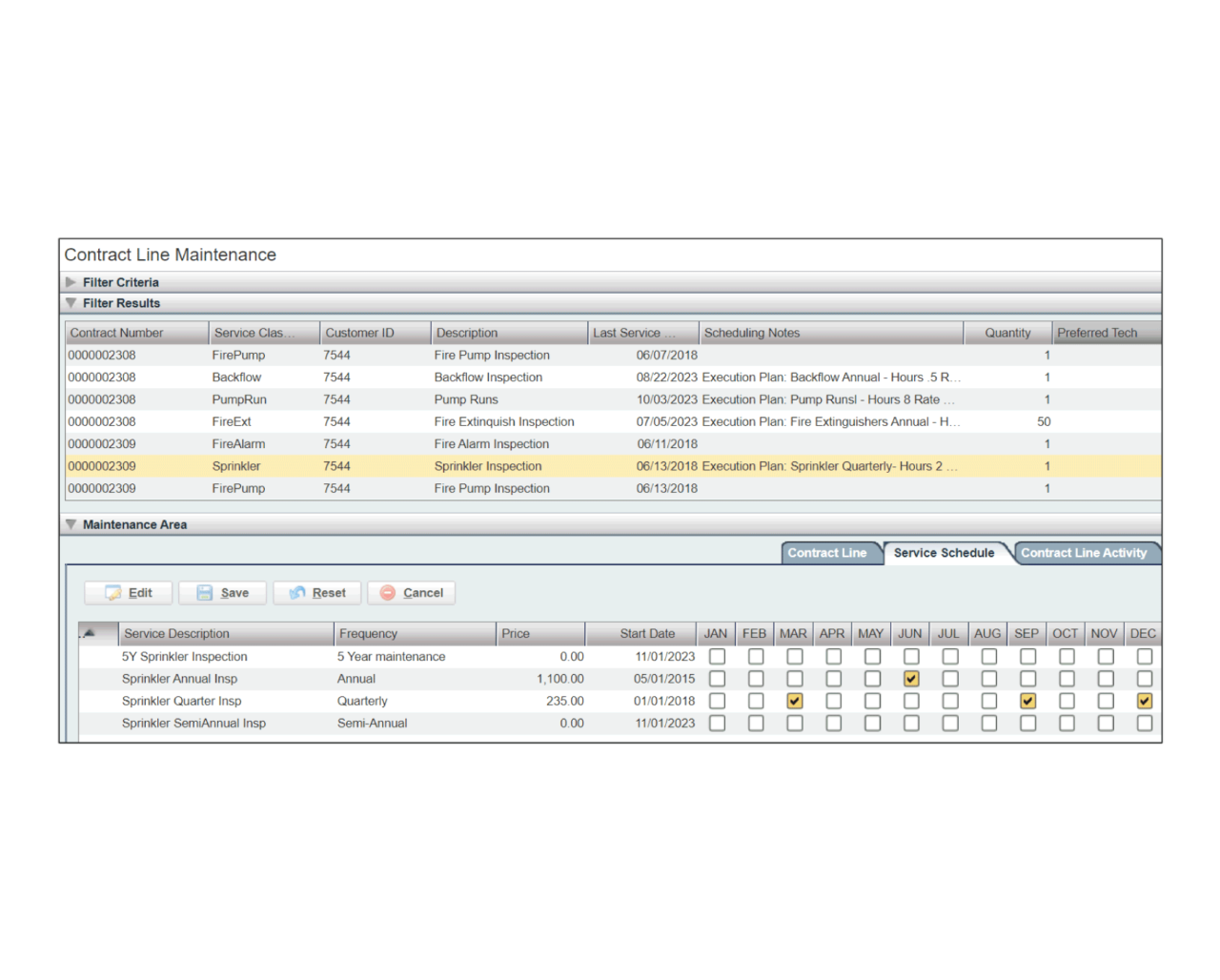The width and height of the screenshot is (1220, 980).
Task: Click the red Cancel icon
Action: (388, 593)
